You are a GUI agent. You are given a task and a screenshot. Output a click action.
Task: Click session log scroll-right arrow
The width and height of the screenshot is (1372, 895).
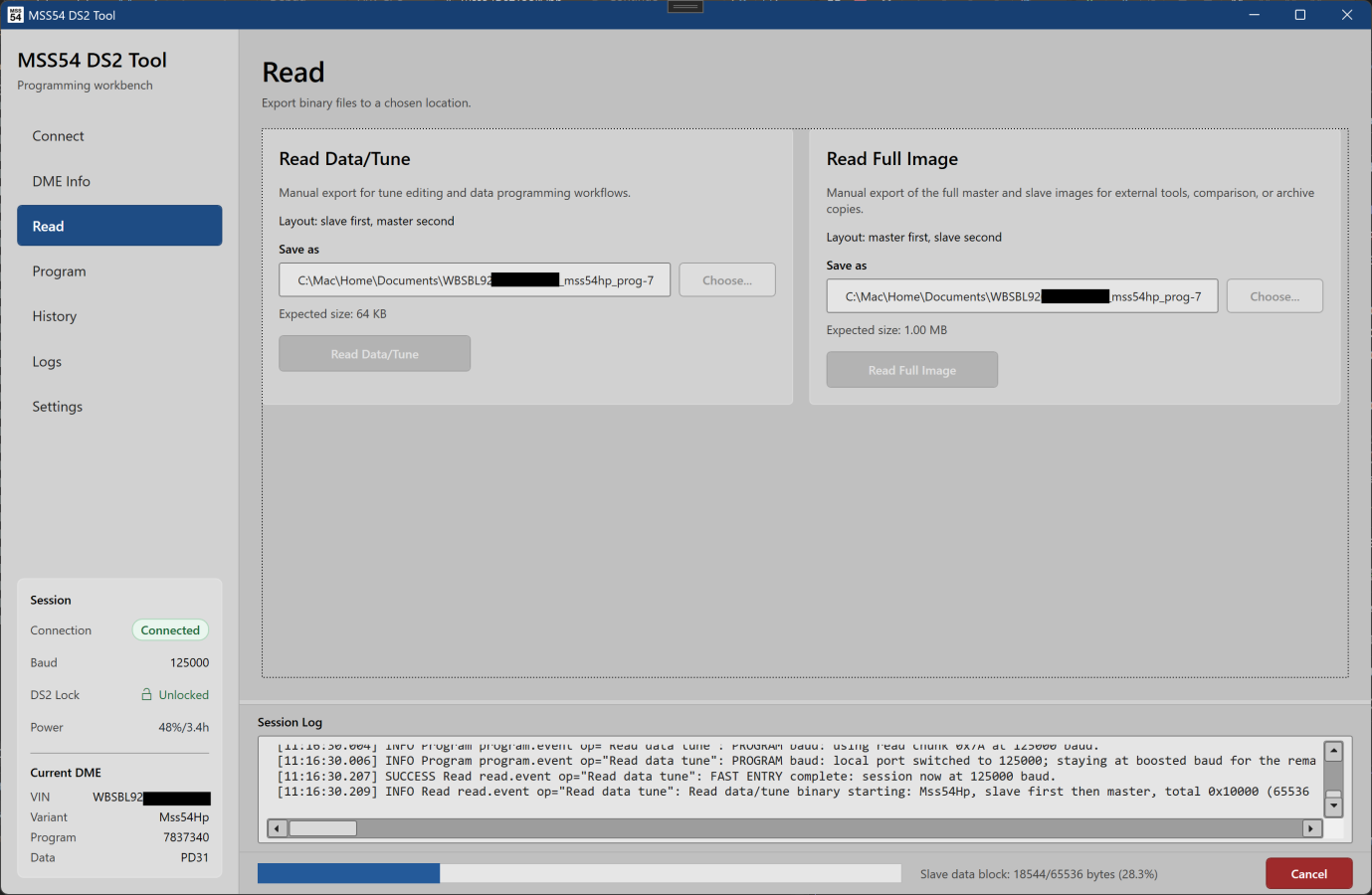[1311, 828]
